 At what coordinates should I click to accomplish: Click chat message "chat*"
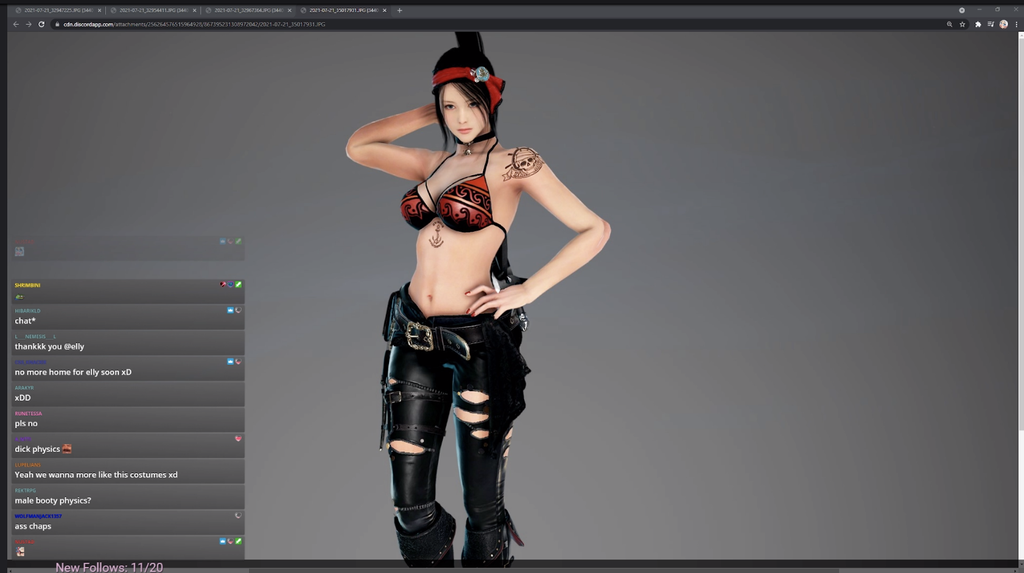click(25, 321)
